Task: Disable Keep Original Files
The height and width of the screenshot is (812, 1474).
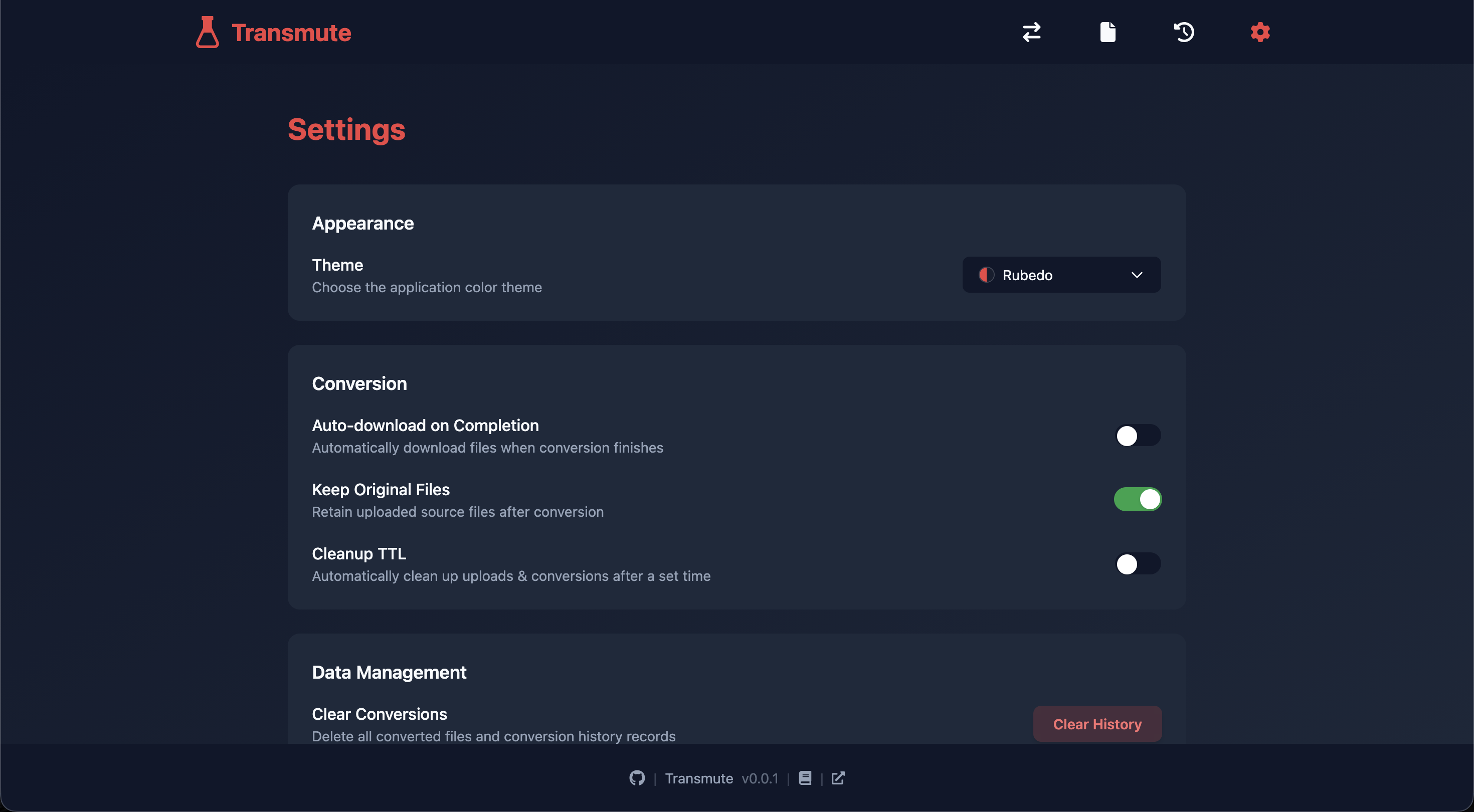Action: click(x=1138, y=499)
